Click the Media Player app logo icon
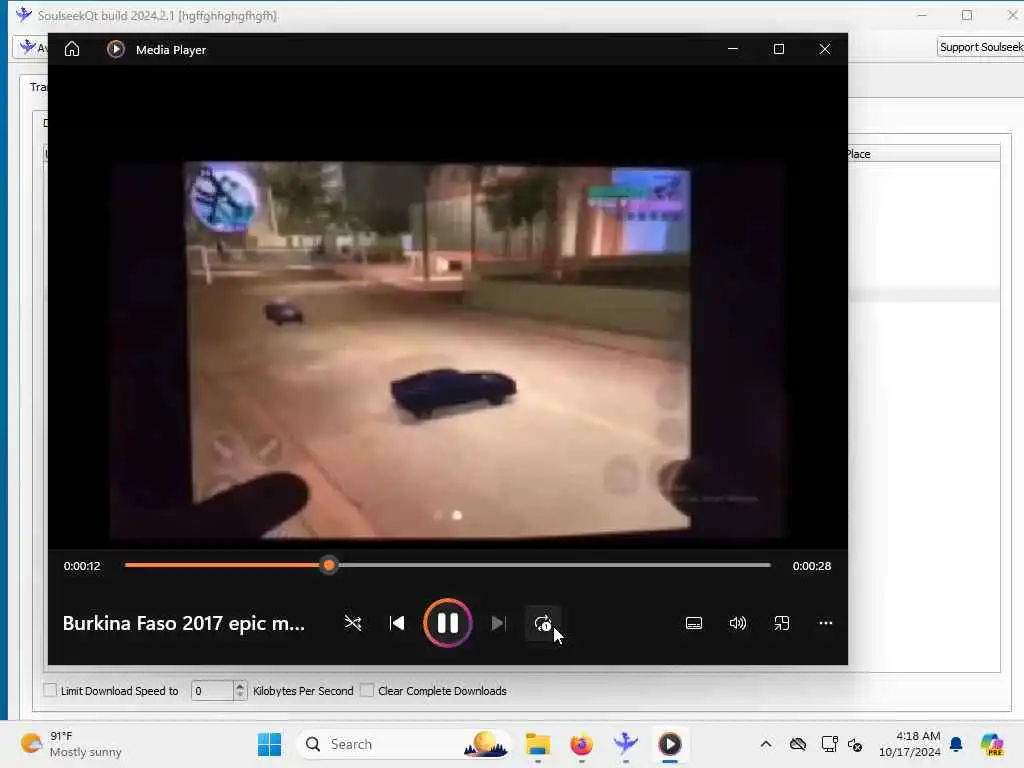This screenshot has height=768, width=1024. coord(116,50)
